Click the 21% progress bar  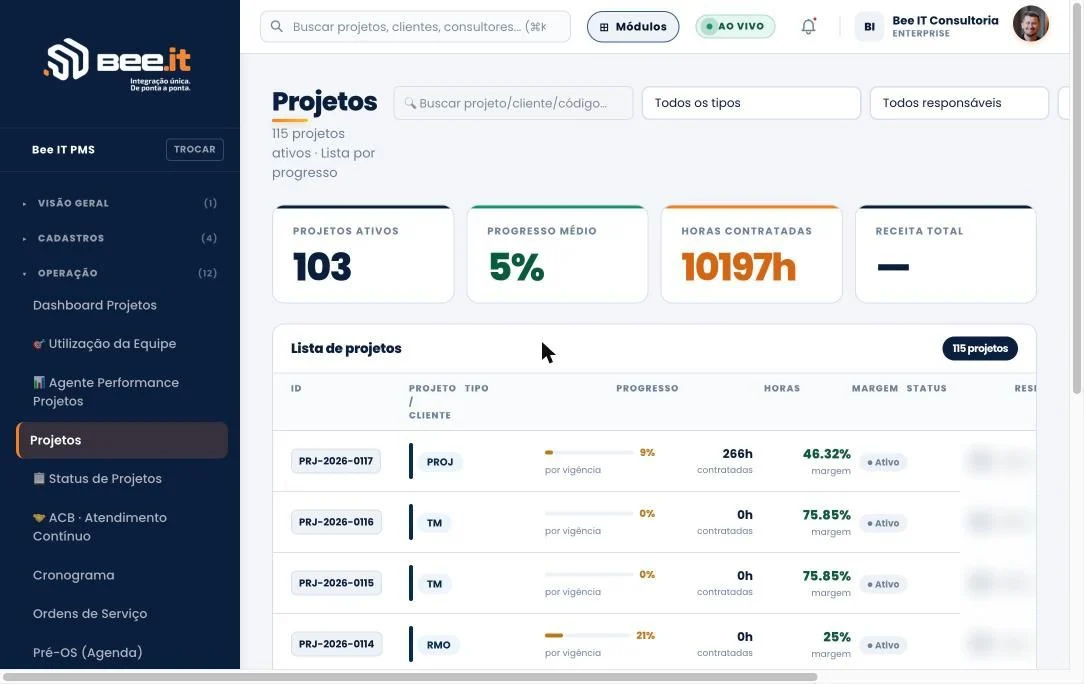point(589,635)
